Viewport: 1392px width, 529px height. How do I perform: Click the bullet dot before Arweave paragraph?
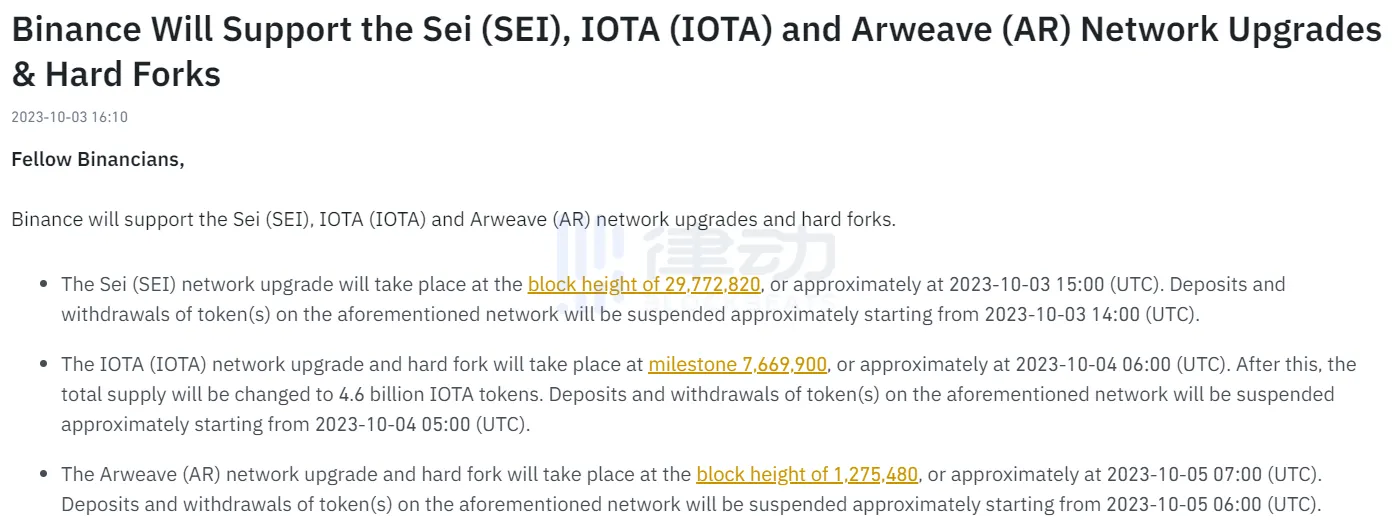(x=44, y=474)
